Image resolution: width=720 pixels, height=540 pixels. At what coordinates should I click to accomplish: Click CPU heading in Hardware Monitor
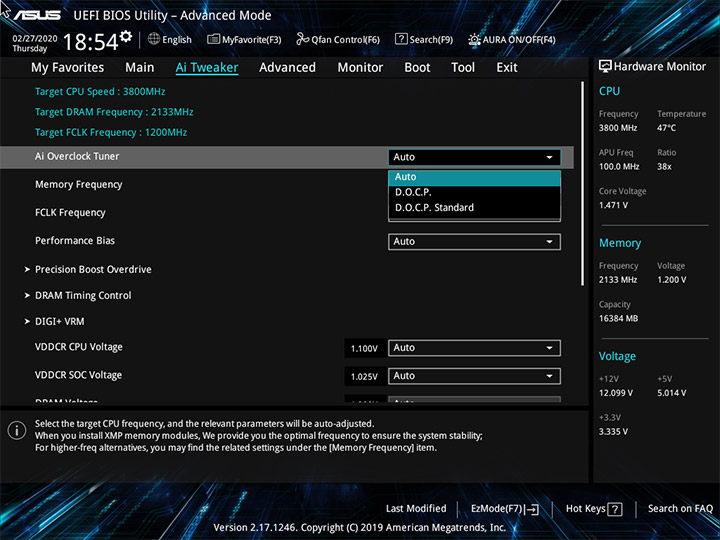(x=609, y=91)
